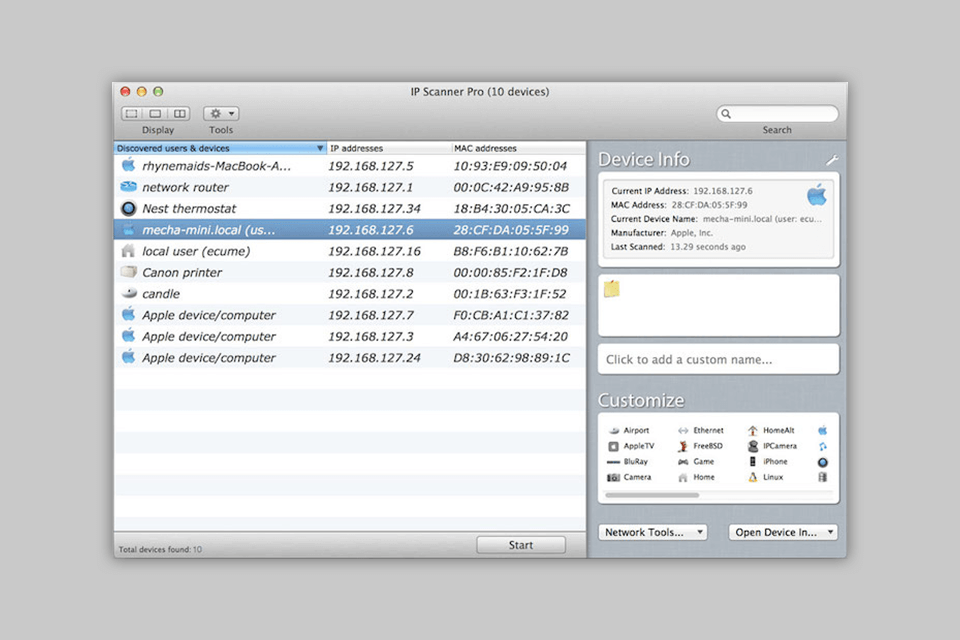This screenshot has height=640, width=960.
Task: Open the Tools gear dropdown
Action: click(x=220, y=113)
